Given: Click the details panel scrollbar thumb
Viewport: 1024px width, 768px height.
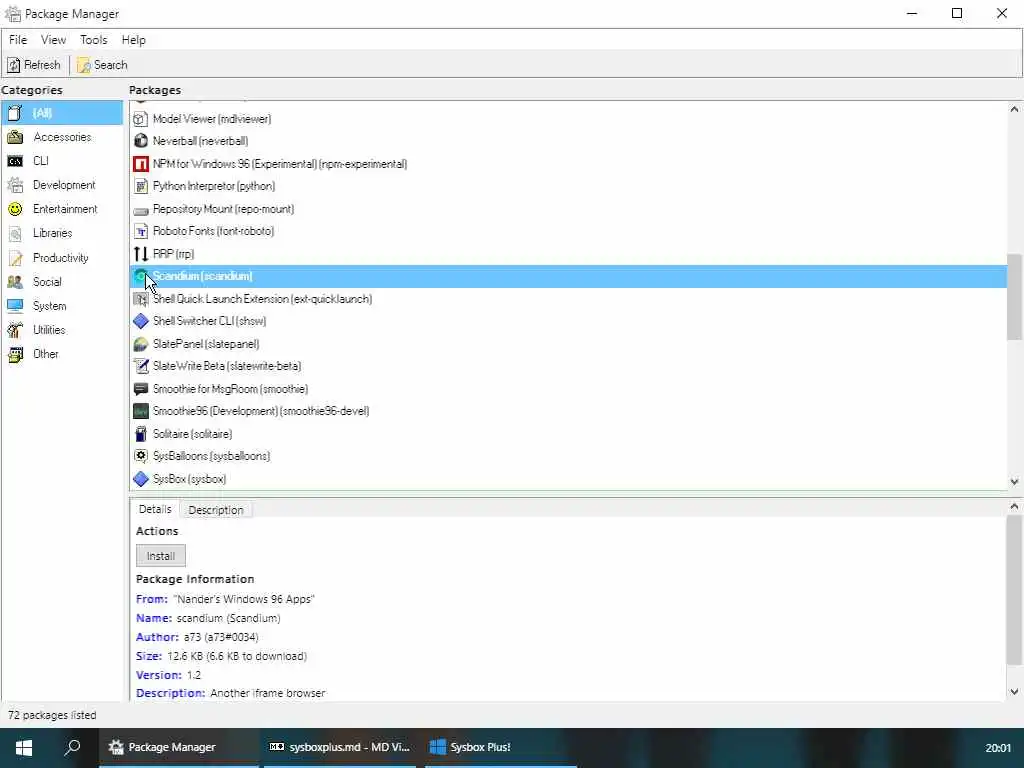Looking at the screenshot, I should [1014, 590].
